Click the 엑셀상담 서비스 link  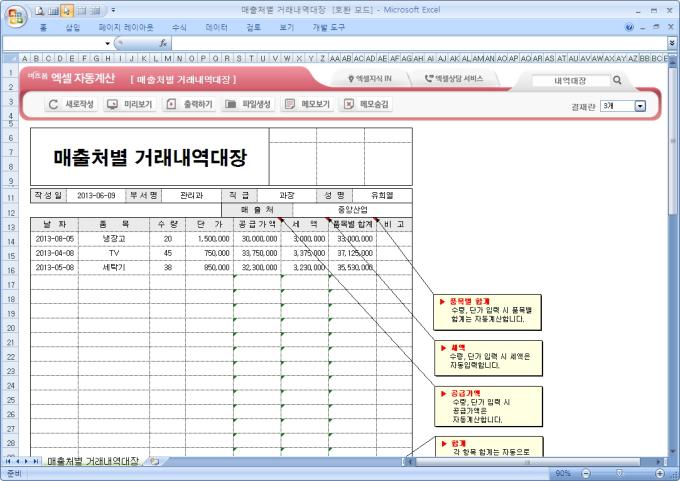454,78
